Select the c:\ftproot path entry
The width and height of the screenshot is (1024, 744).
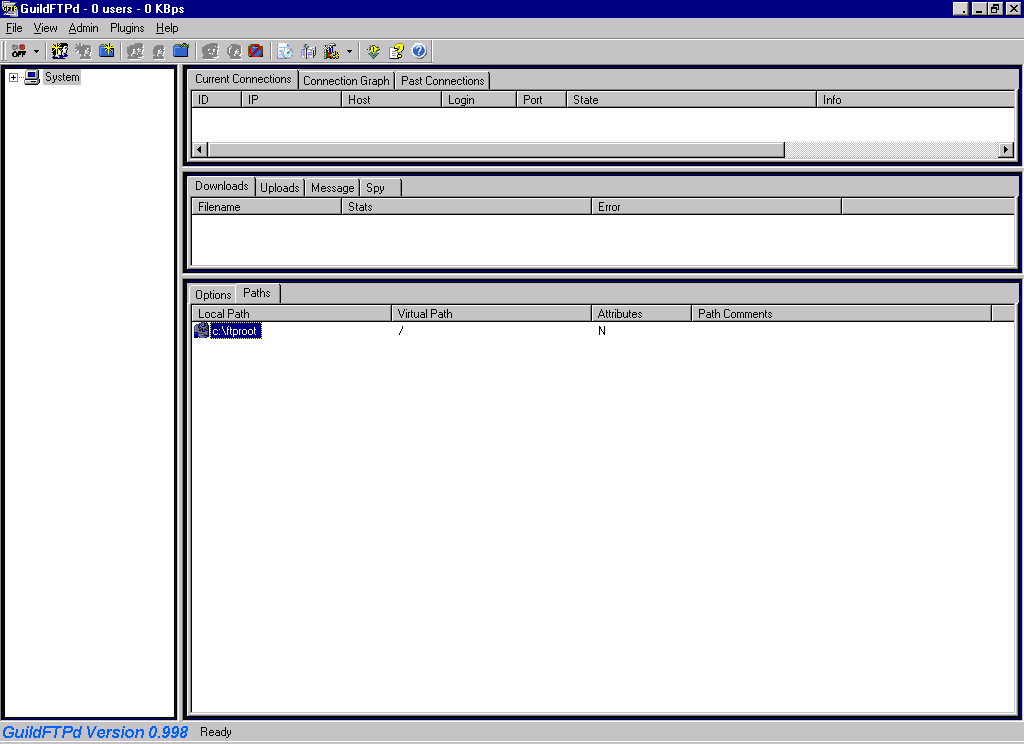236,331
